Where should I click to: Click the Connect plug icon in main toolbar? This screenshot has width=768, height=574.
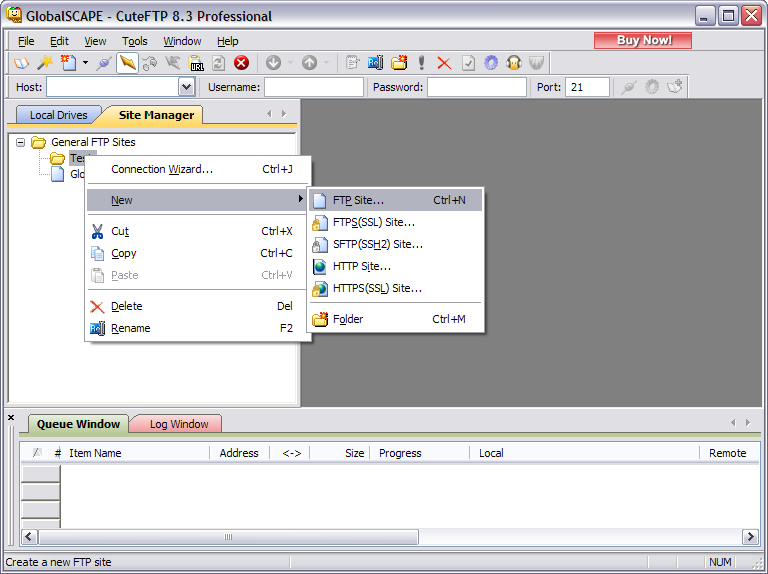[x=104, y=63]
